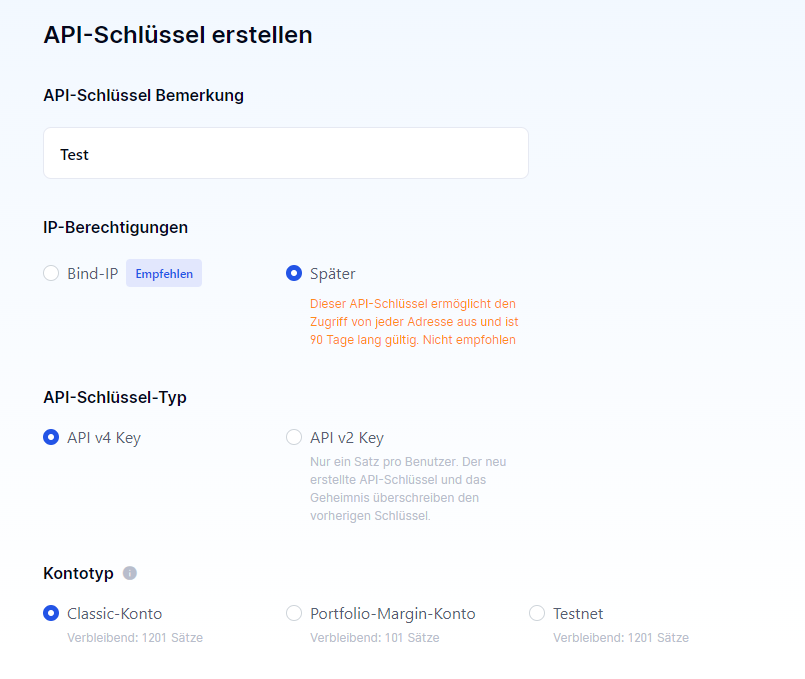This screenshot has width=805, height=679.
Task: Choose the Später IP permission option
Action: (x=294, y=273)
